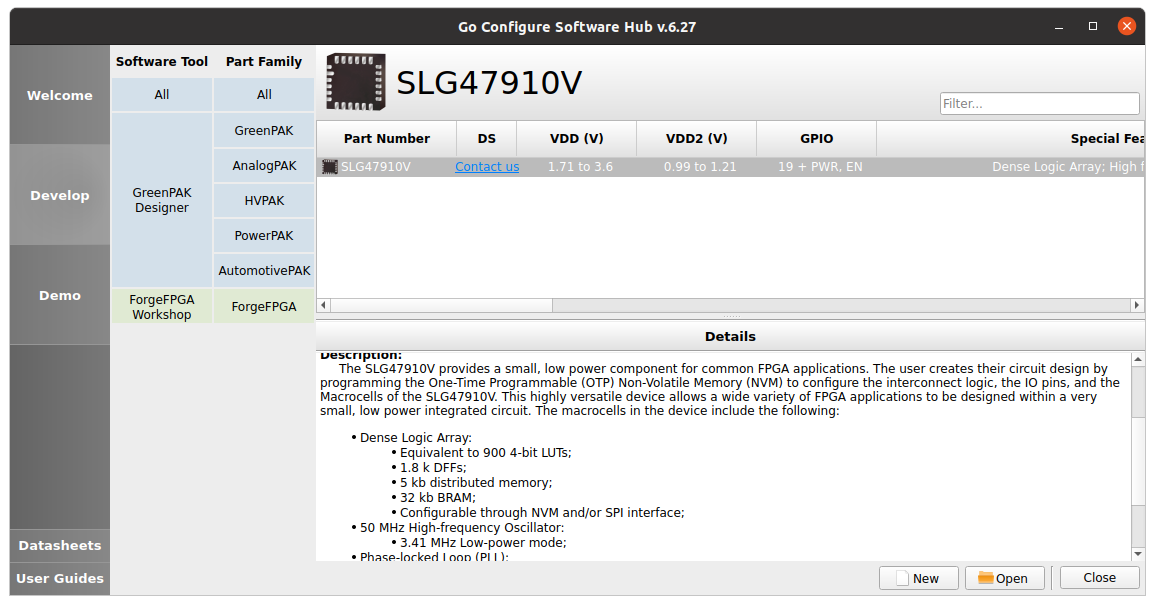Viewport: 1155px width, 605px height.
Task: Open the Contact us datasheet link
Action: pos(487,167)
